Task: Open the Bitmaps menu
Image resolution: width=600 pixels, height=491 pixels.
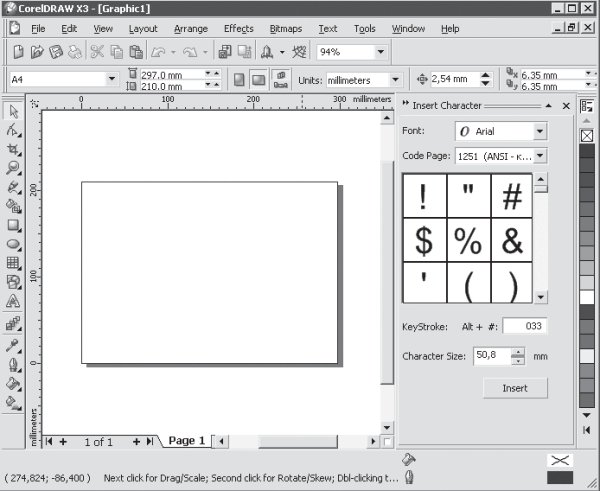Action: click(x=285, y=29)
